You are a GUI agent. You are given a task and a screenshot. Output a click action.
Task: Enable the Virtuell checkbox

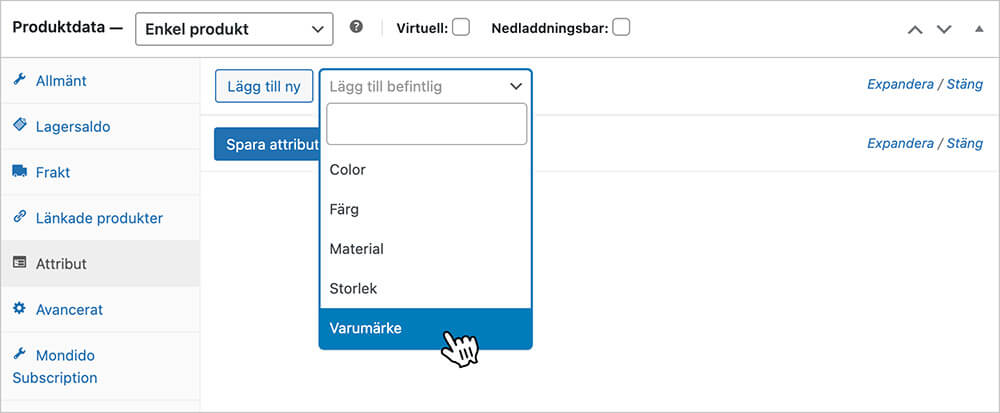[461, 28]
